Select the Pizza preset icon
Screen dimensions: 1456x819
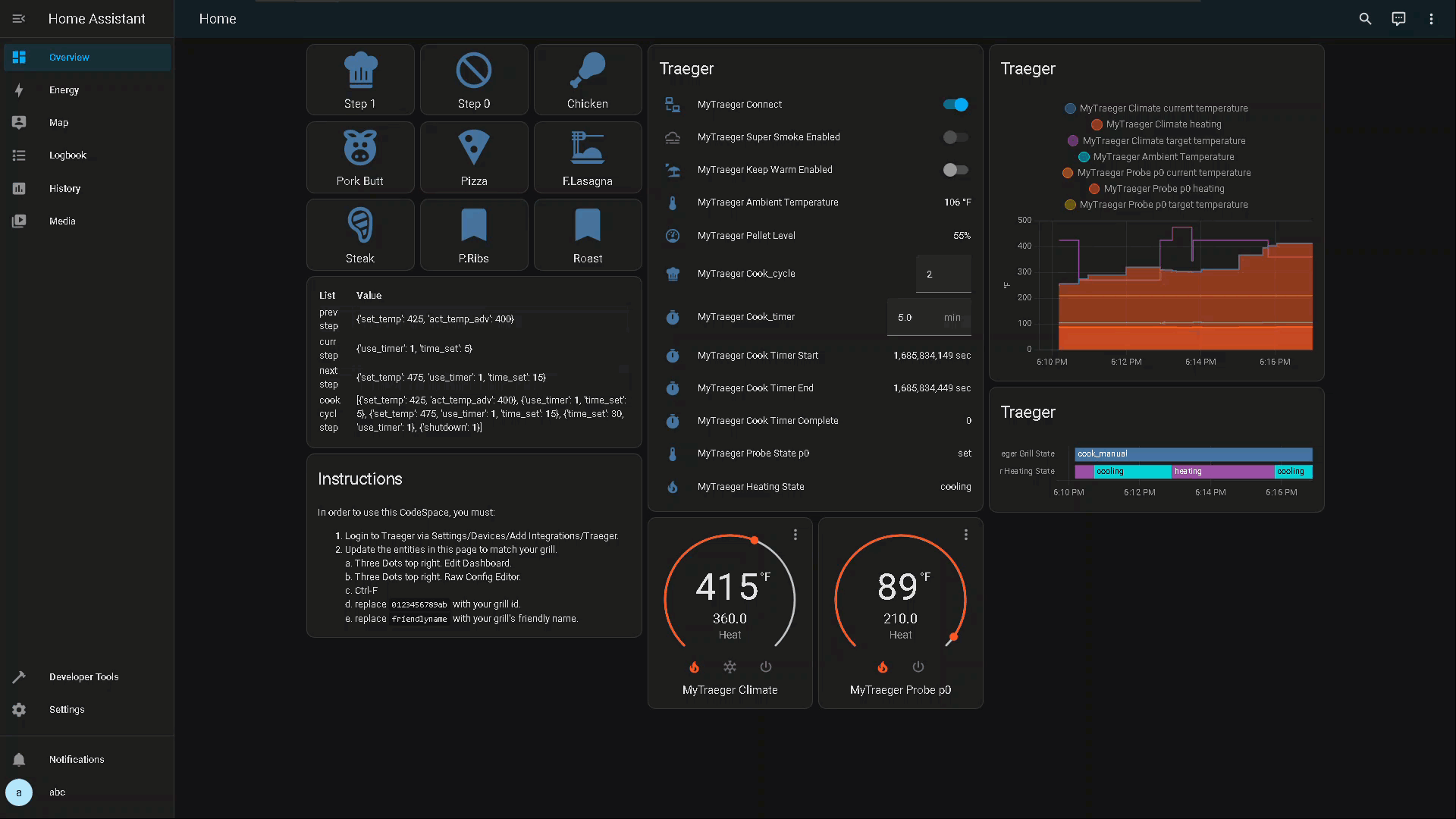(x=473, y=147)
